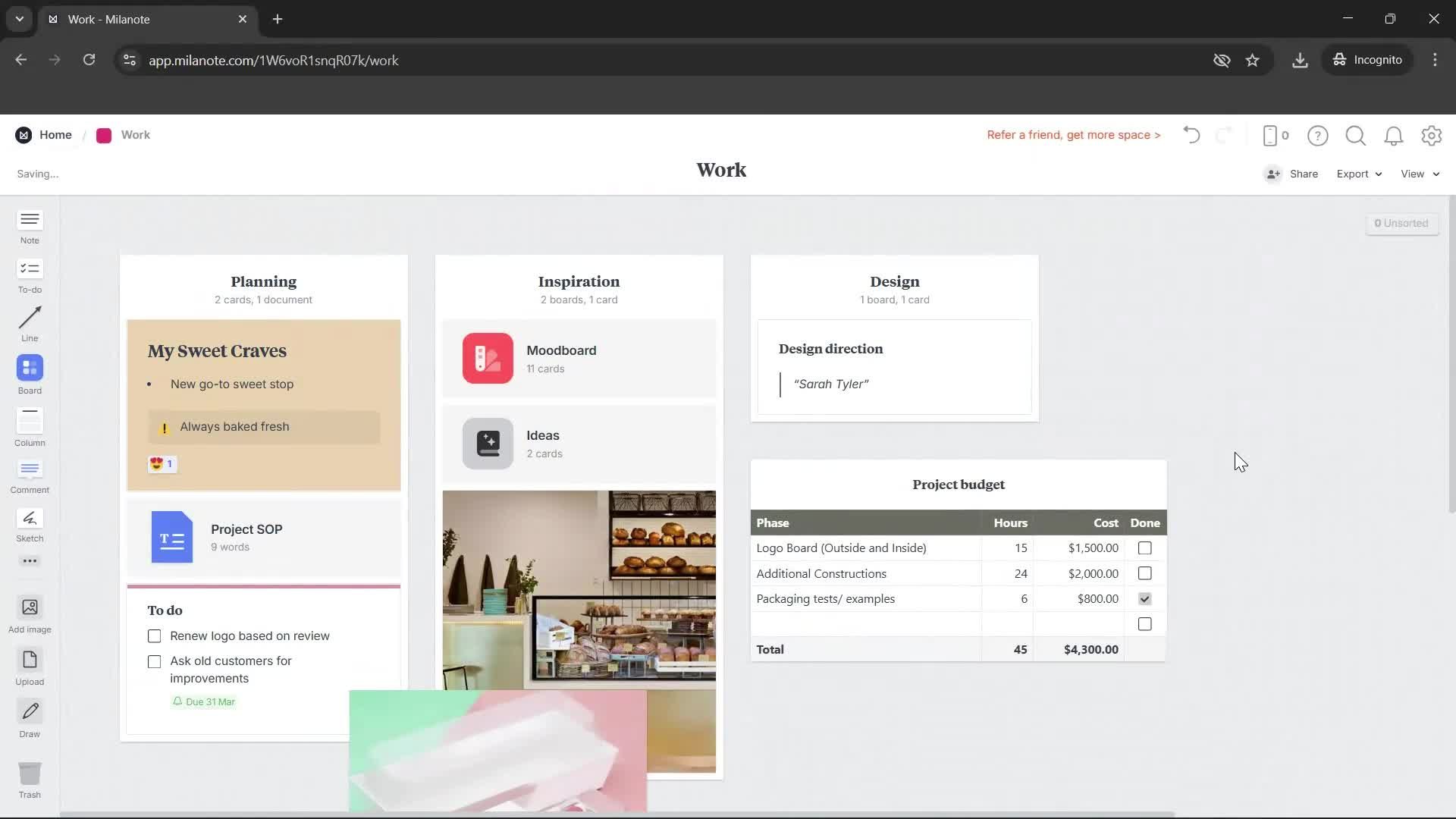Check 'Renew logo based on review' task
Viewport: 1456px width, 819px height.
coord(154,636)
